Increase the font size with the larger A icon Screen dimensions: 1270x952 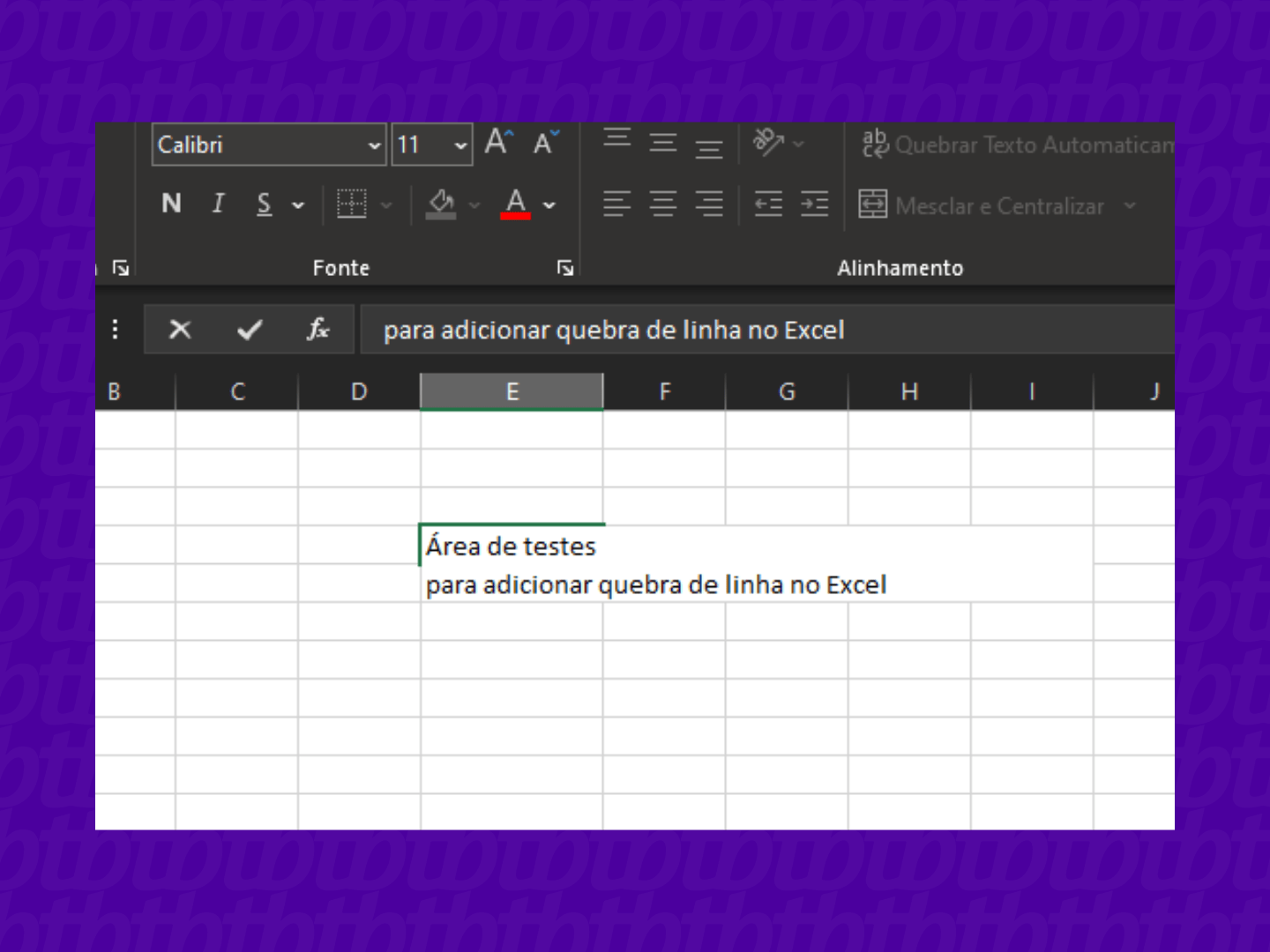click(x=497, y=141)
